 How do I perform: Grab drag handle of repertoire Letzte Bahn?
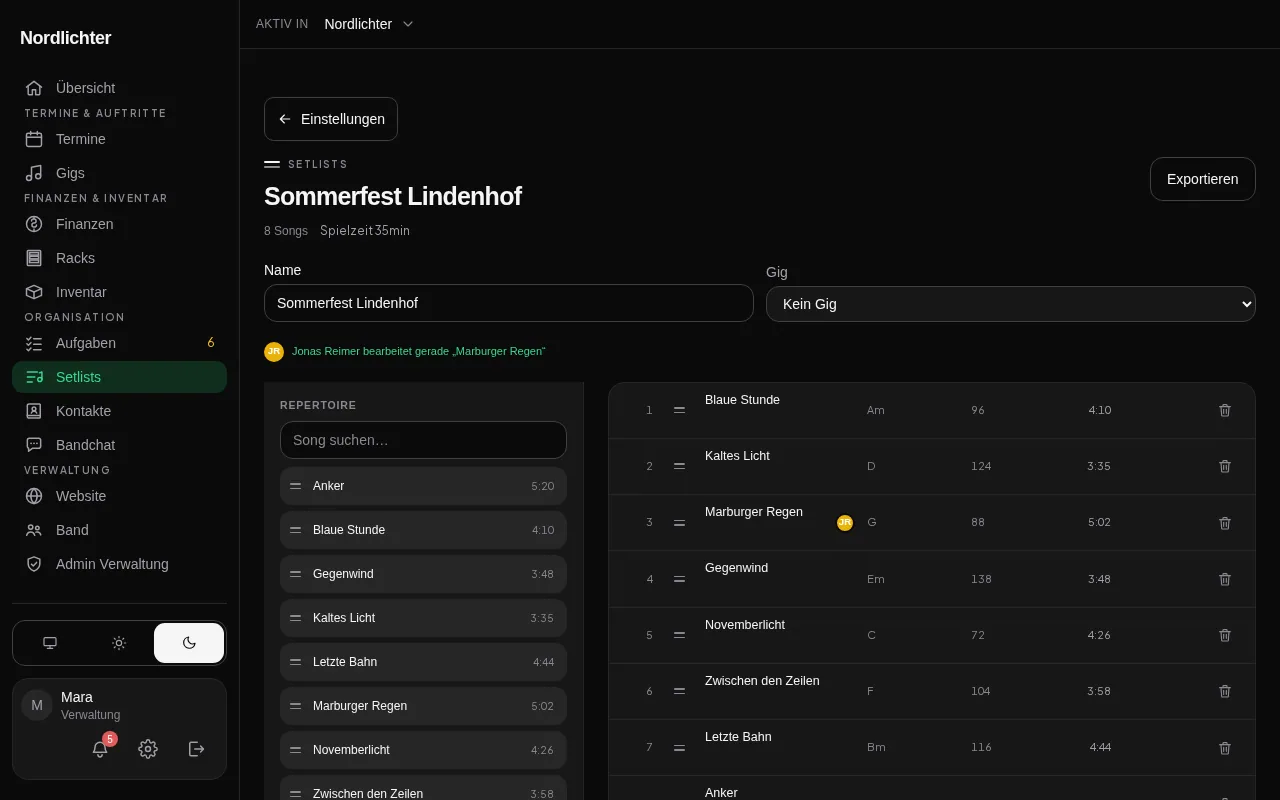click(296, 662)
